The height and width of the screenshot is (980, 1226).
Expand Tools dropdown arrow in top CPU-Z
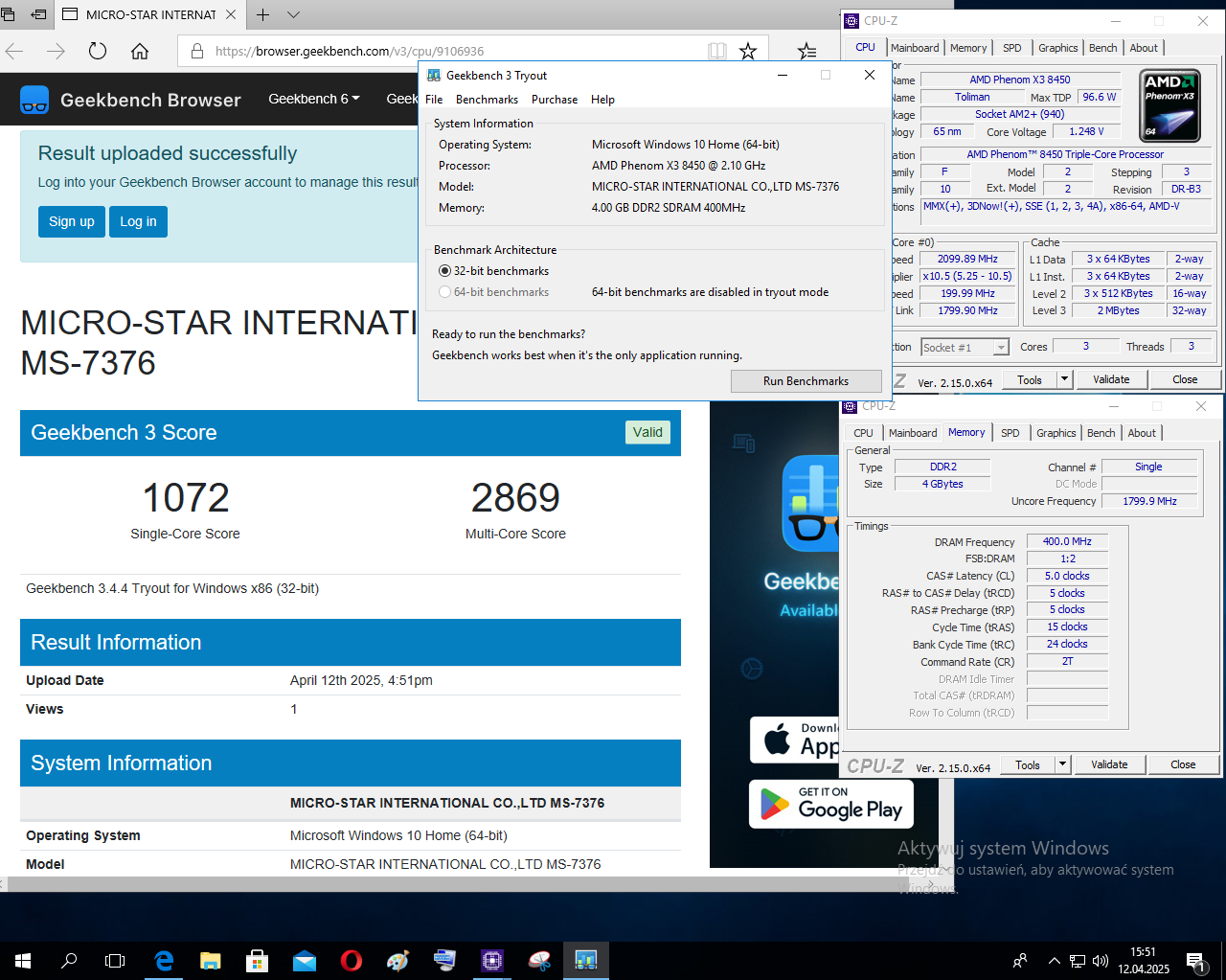click(1064, 379)
